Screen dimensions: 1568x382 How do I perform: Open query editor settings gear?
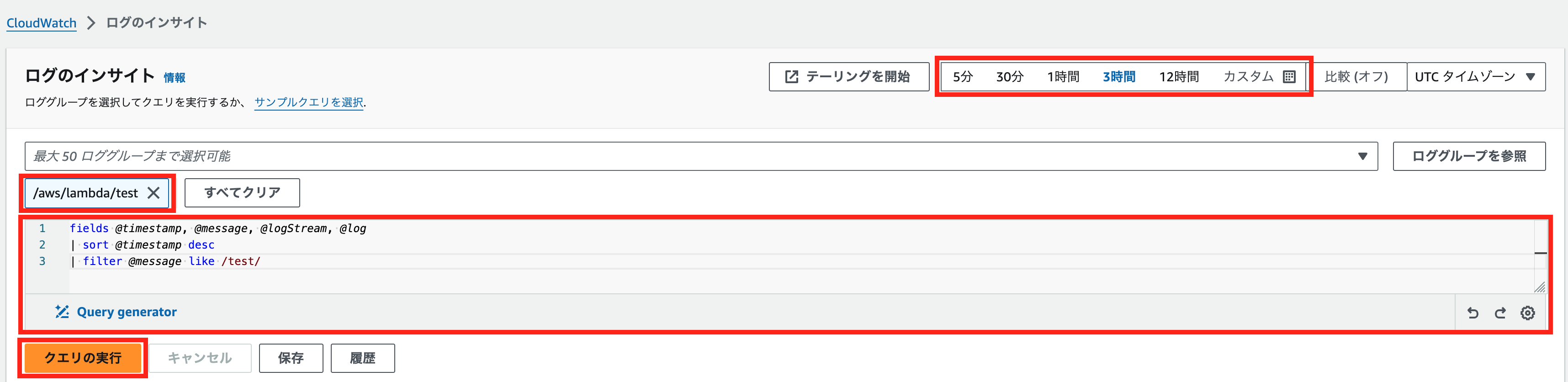(1527, 313)
